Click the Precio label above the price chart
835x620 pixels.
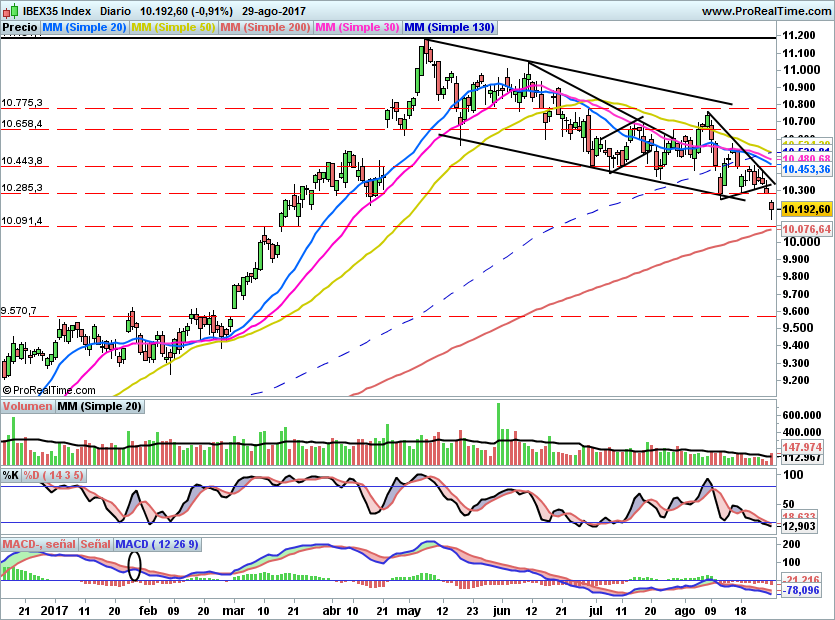pyautogui.click(x=20, y=27)
